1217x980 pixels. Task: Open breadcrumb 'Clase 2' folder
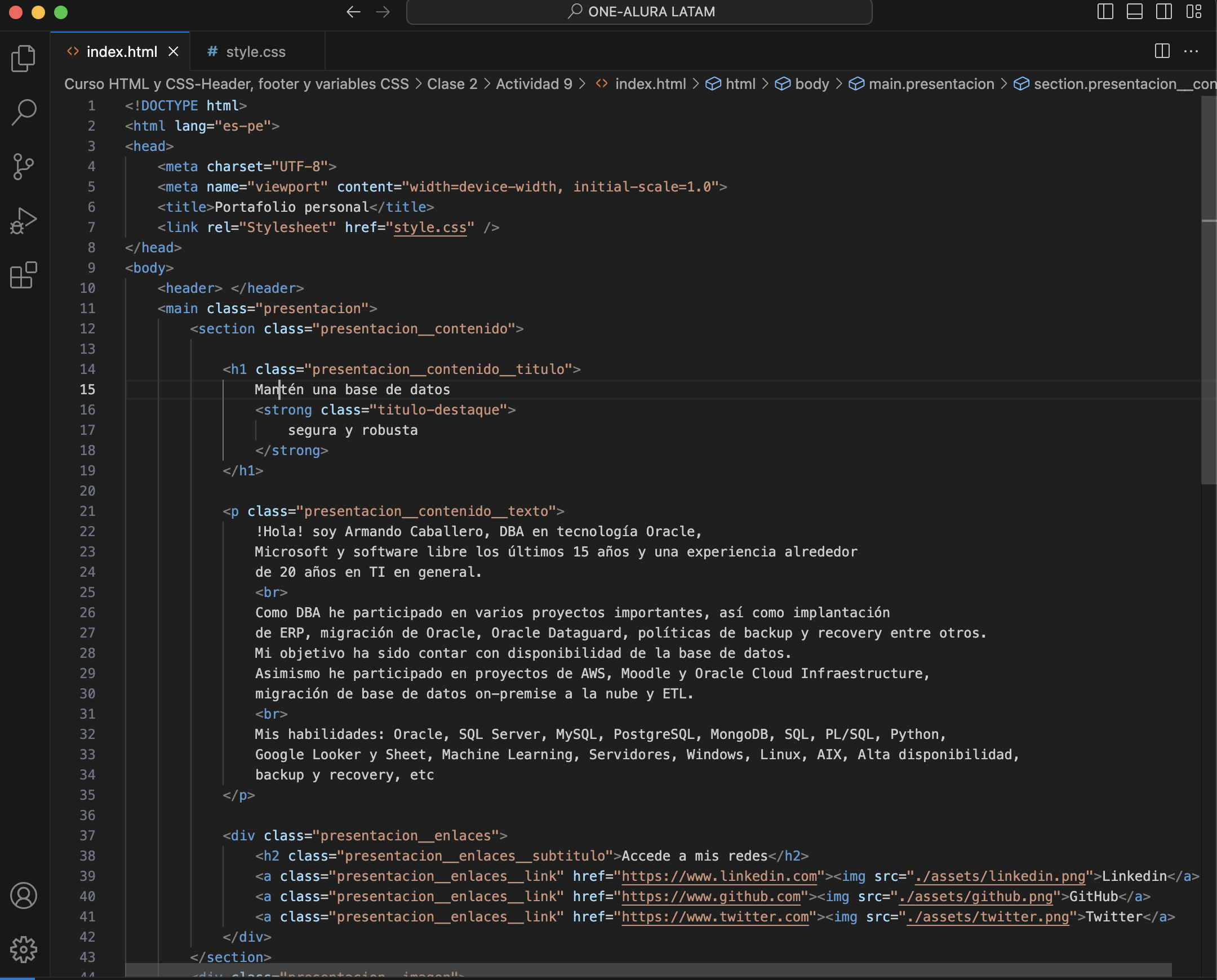point(452,84)
